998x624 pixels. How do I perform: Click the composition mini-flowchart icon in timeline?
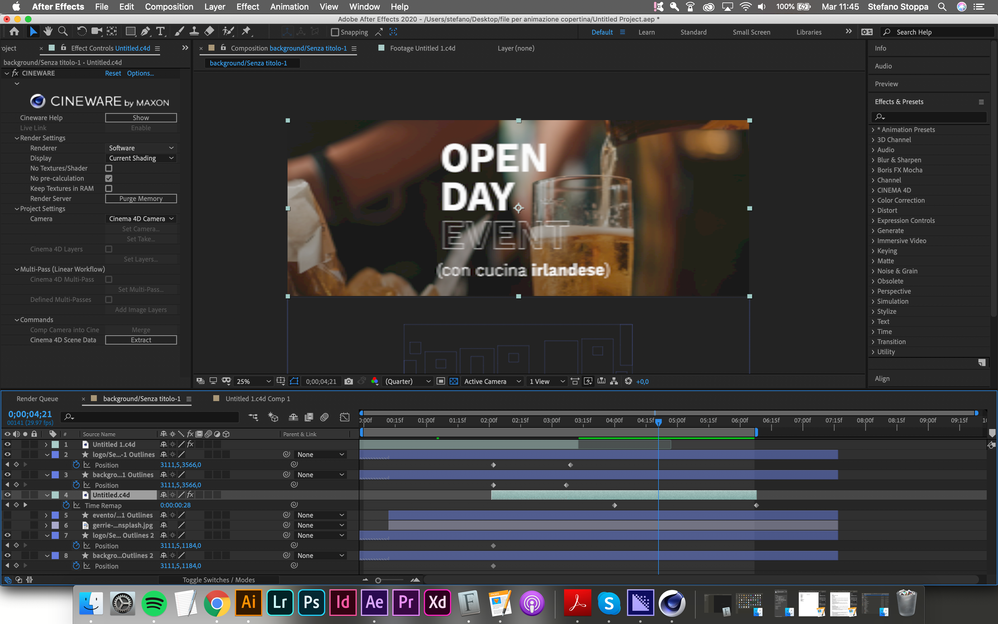[x=253, y=418]
